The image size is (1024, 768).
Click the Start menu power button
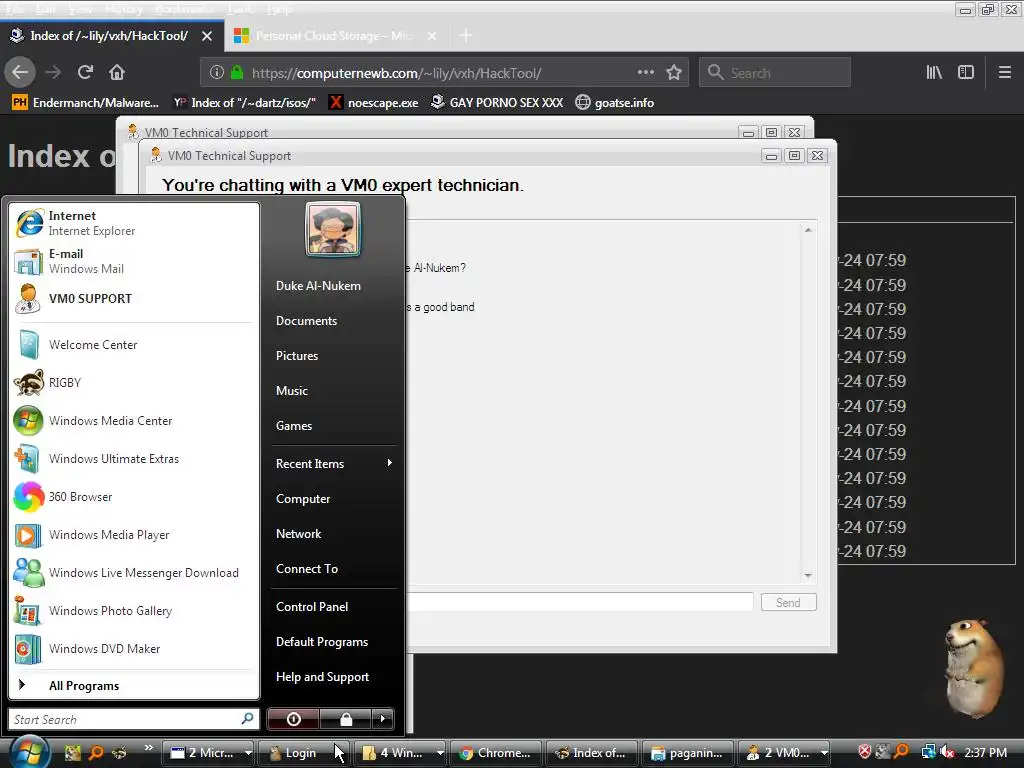click(293, 719)
